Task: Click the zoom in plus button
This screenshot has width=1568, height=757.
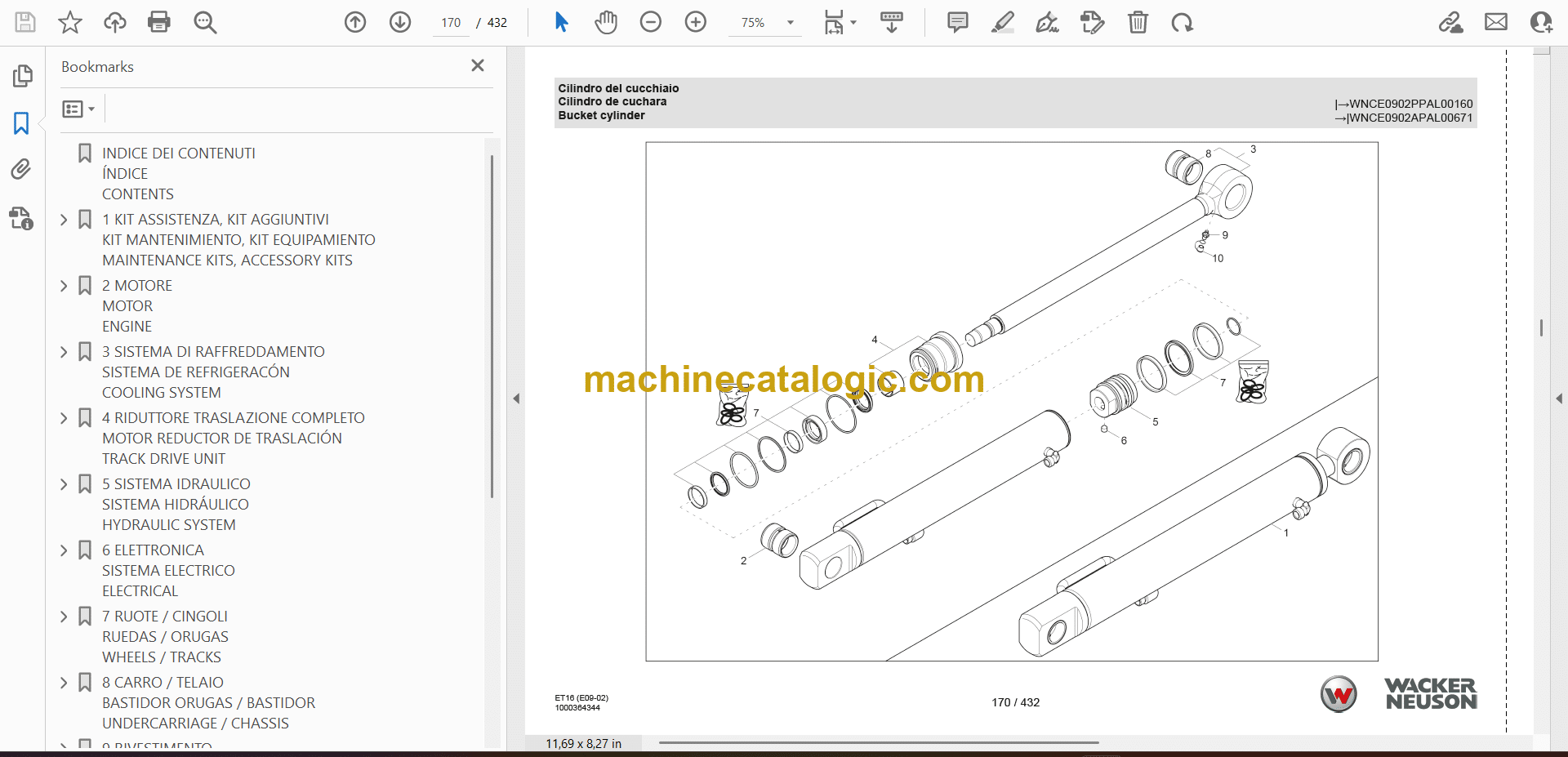Action: pyautogui.click(x=696, y=22)
